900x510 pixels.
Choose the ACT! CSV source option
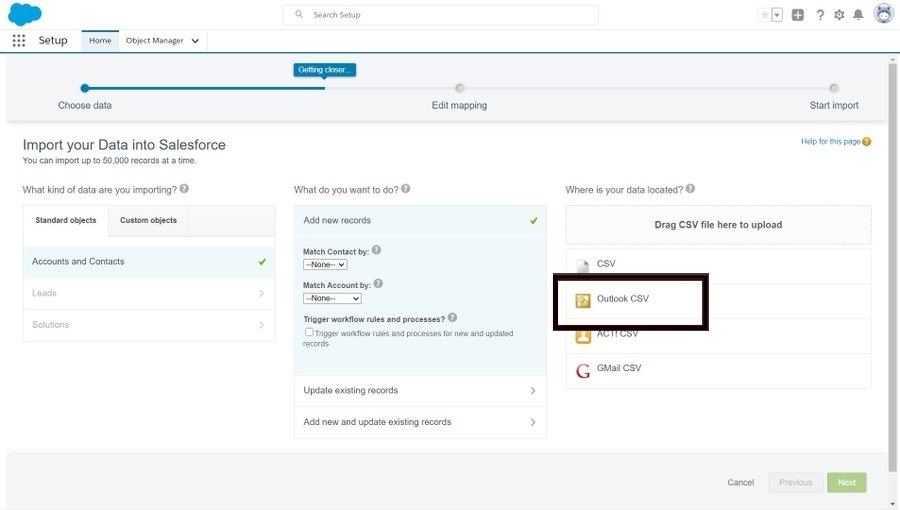point(718,336)
